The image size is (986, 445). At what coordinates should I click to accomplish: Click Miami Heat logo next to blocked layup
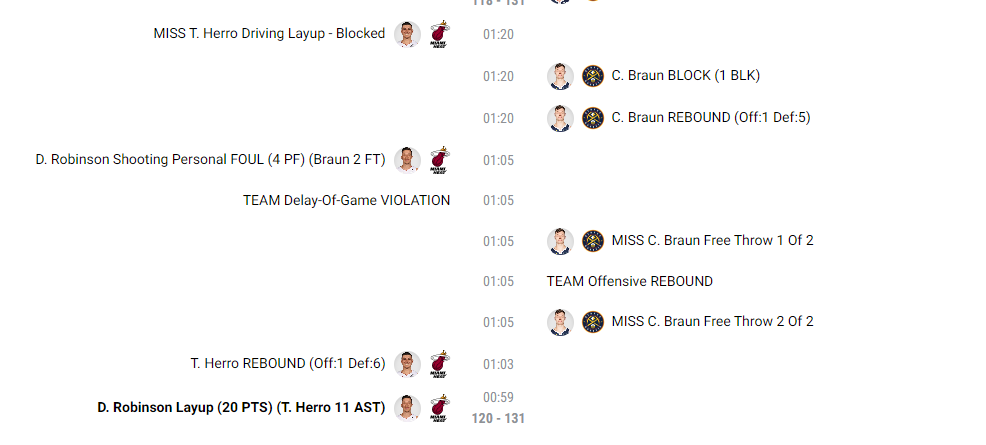click(440, 34)
